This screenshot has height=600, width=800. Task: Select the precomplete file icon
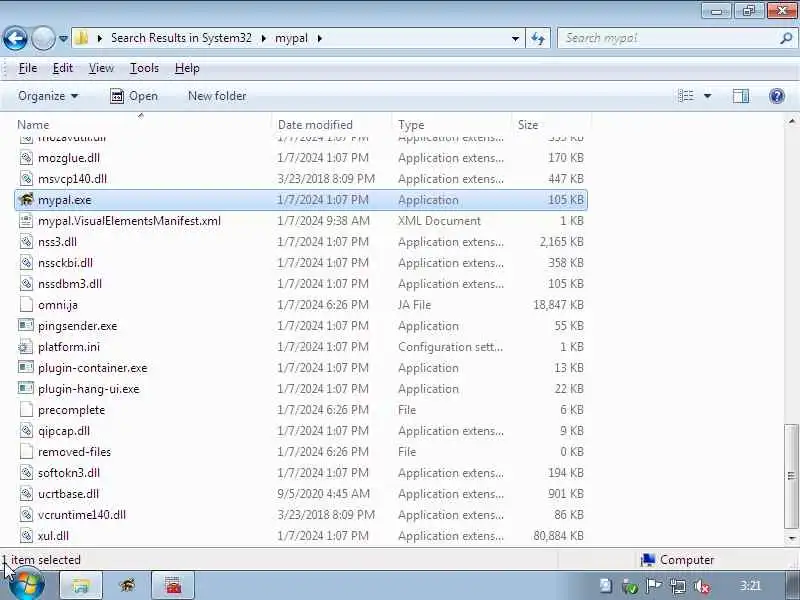(x=26, y=410)
